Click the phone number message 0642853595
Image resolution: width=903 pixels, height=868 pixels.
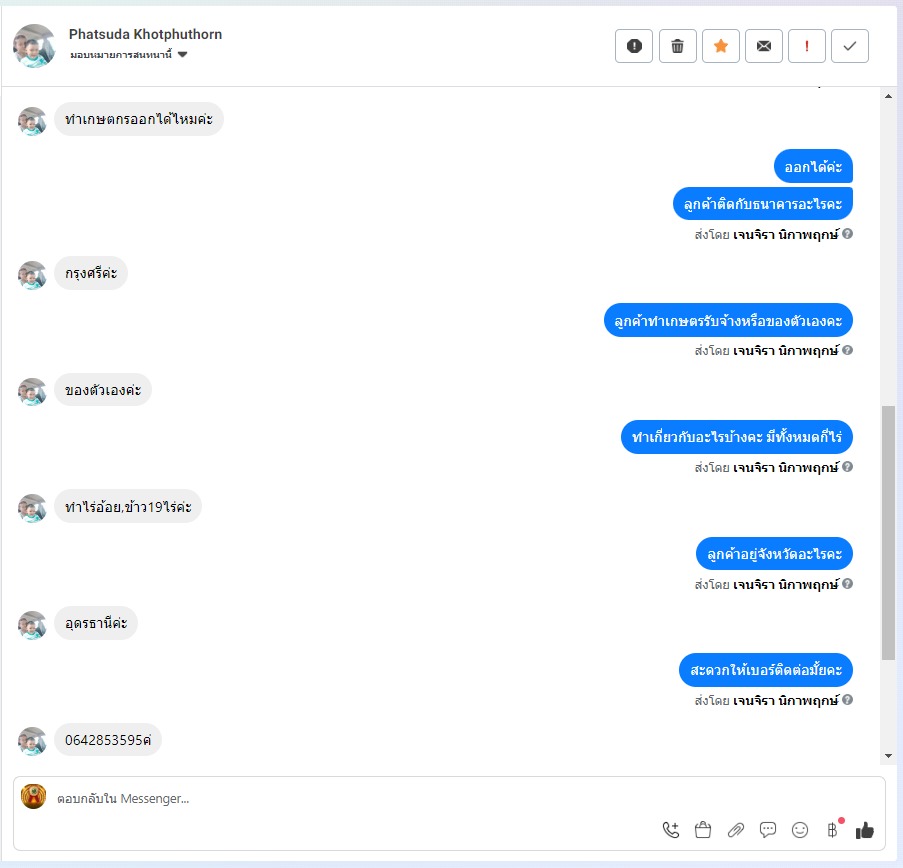click(108, 740)
